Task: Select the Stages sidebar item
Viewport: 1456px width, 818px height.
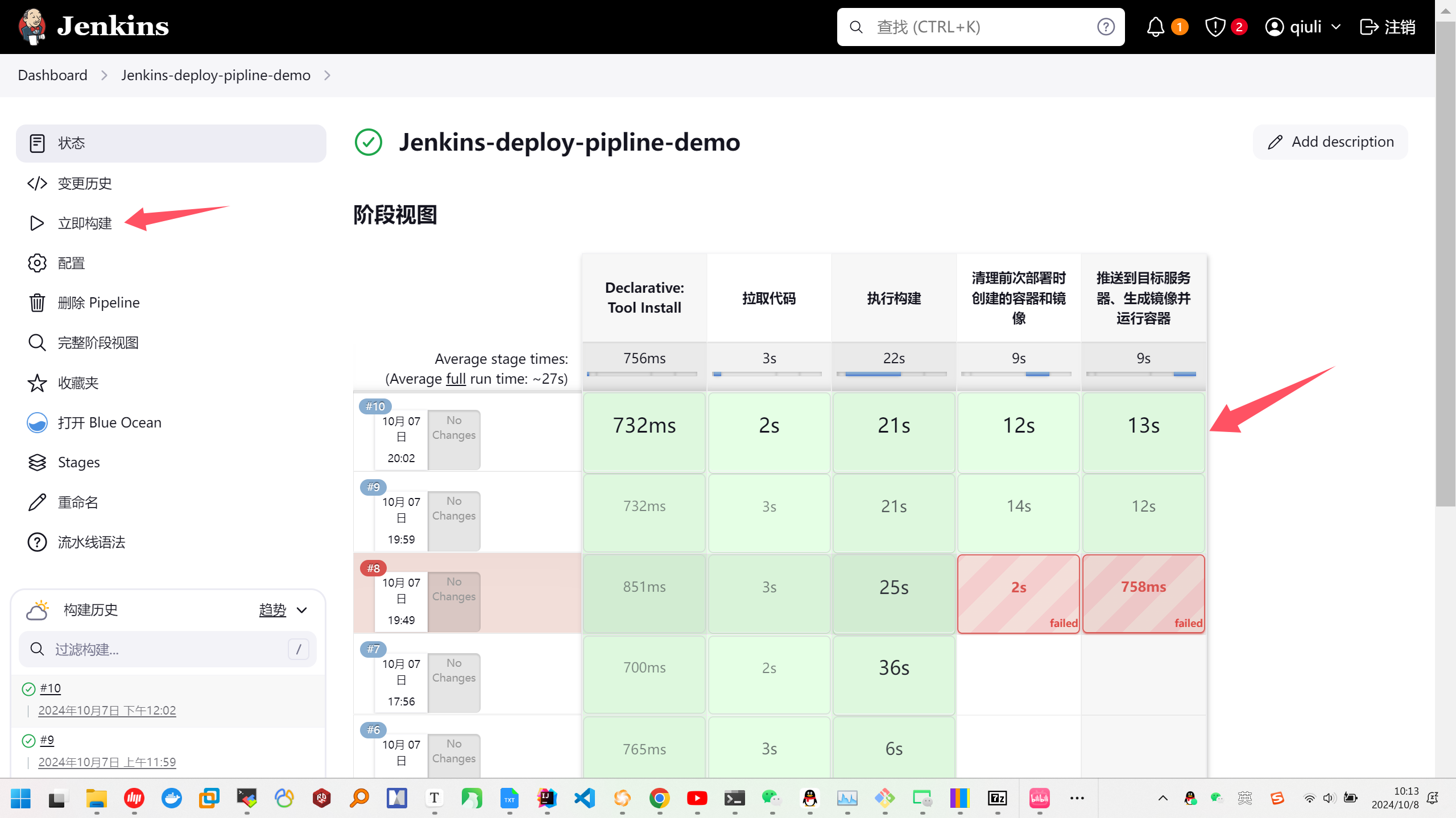Action: tap(78, 463)
